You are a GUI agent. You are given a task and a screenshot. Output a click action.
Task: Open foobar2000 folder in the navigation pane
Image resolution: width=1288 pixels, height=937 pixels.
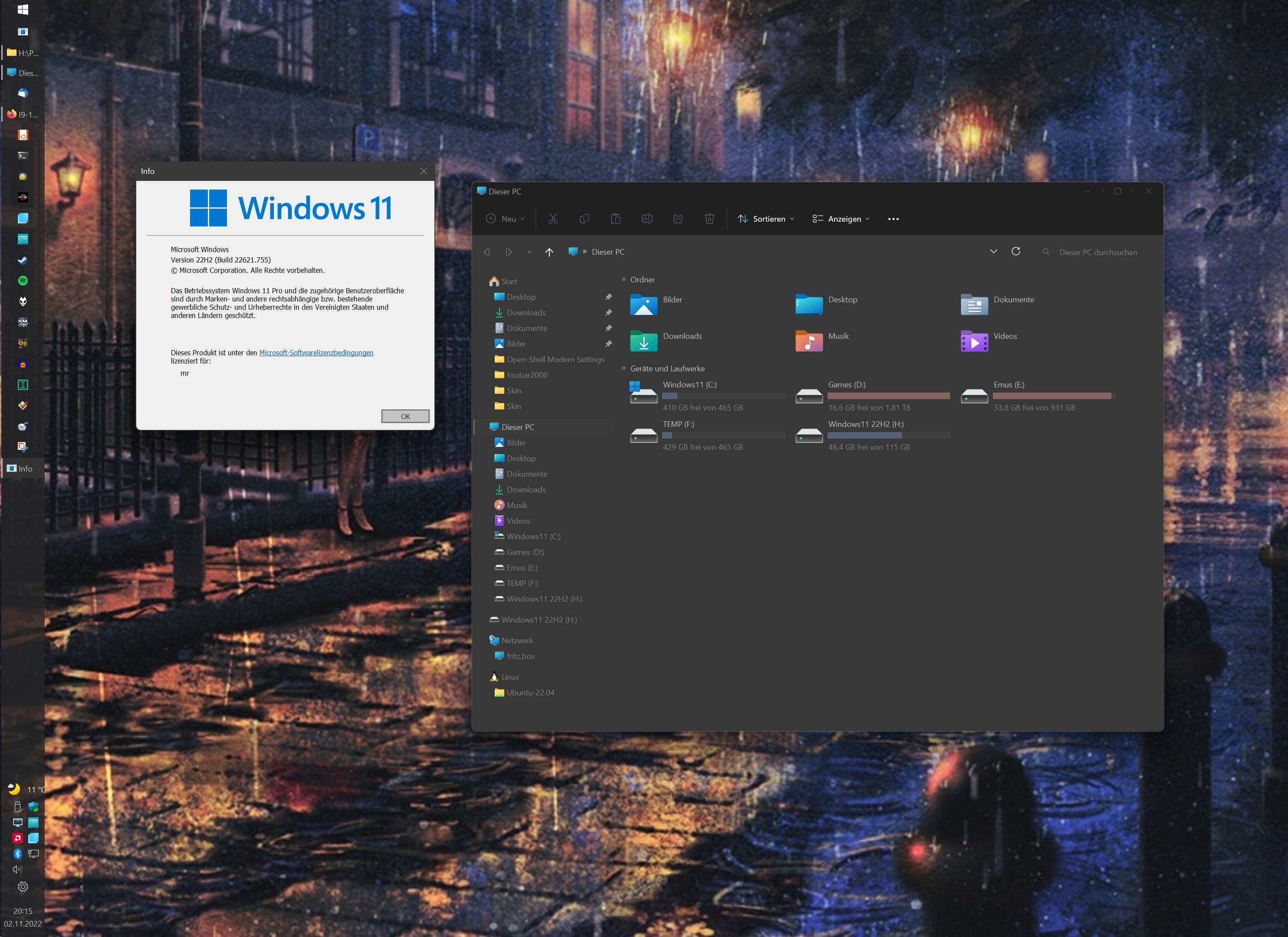521,375
